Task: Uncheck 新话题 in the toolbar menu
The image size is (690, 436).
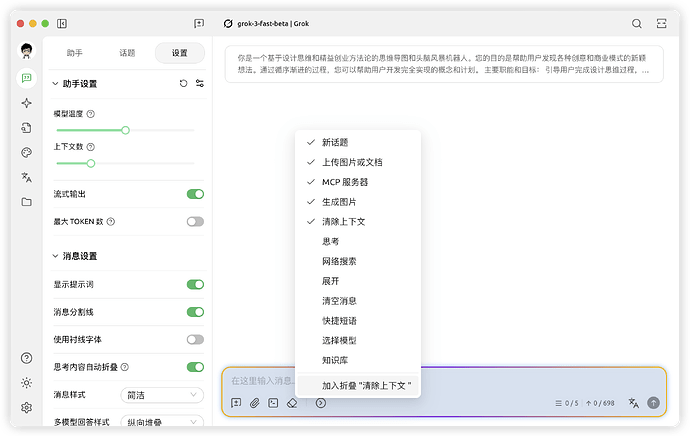Action: pyautogui.click(x=358, y=142)
